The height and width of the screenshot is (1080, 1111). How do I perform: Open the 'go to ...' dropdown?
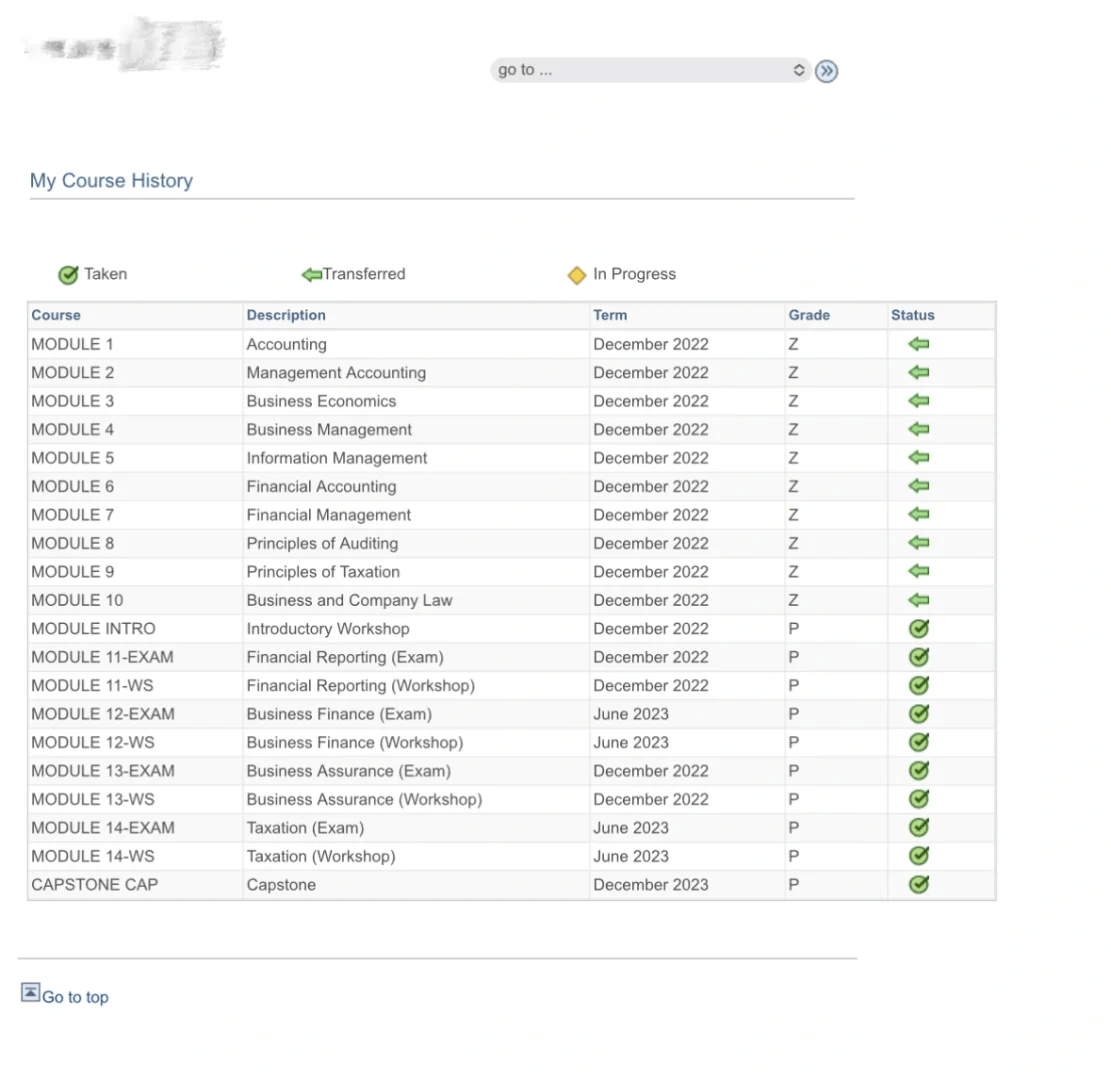(650, 70)
